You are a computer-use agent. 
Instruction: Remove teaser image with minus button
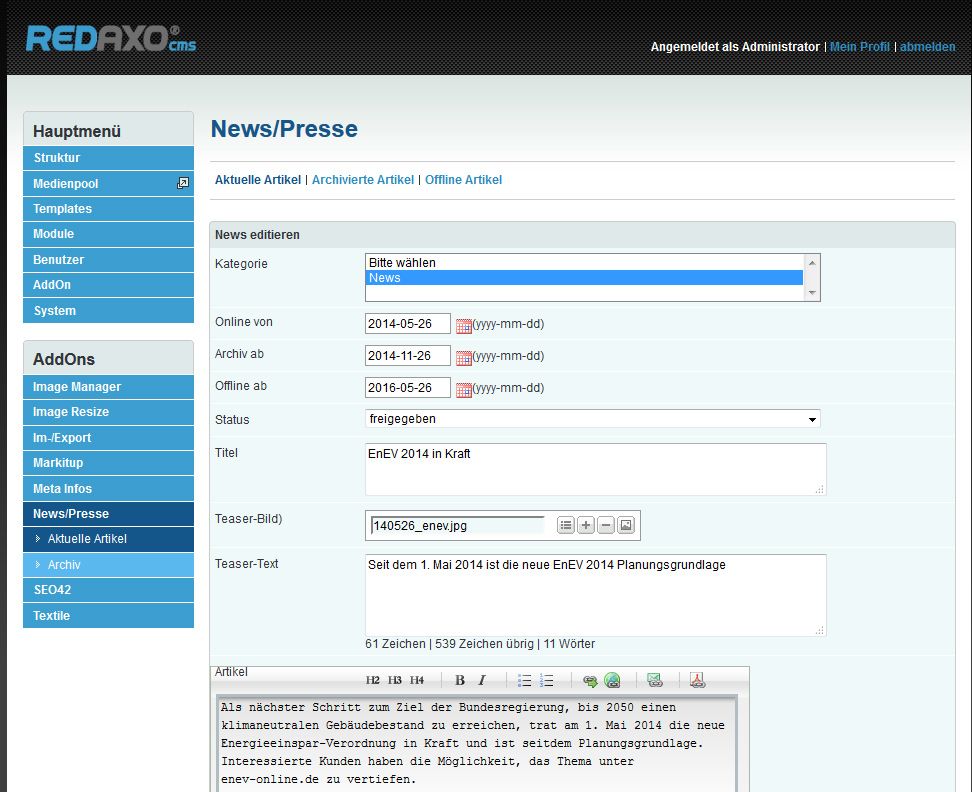coord(606,525)
